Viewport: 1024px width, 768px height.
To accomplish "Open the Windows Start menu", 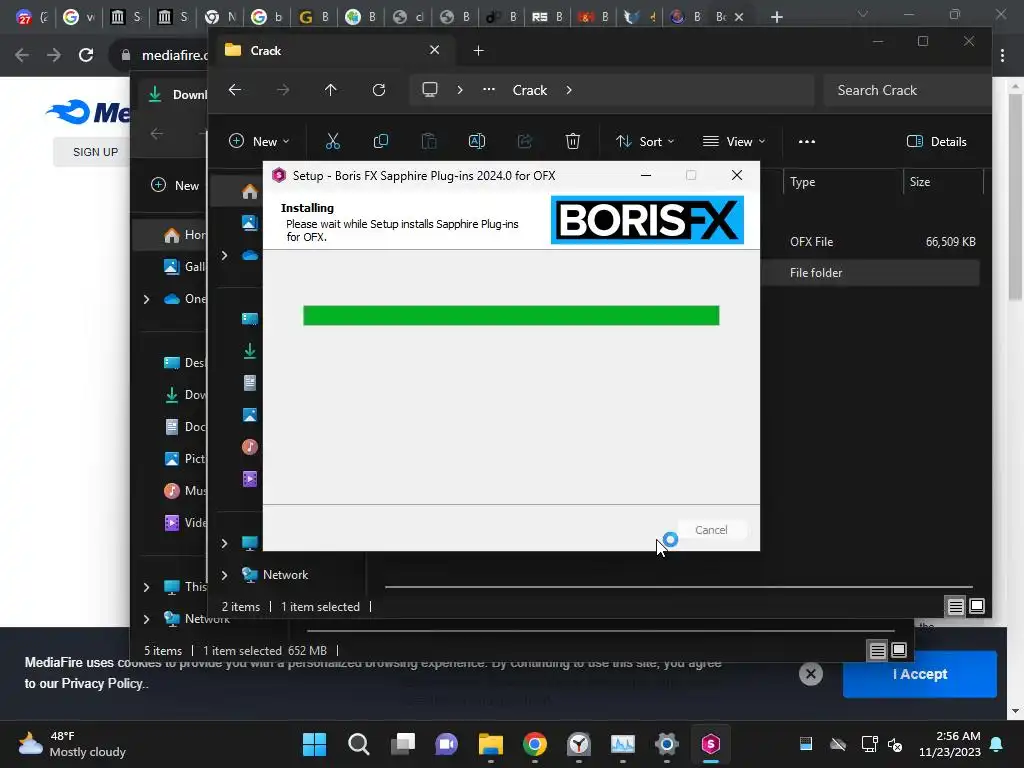I will 314,744.
